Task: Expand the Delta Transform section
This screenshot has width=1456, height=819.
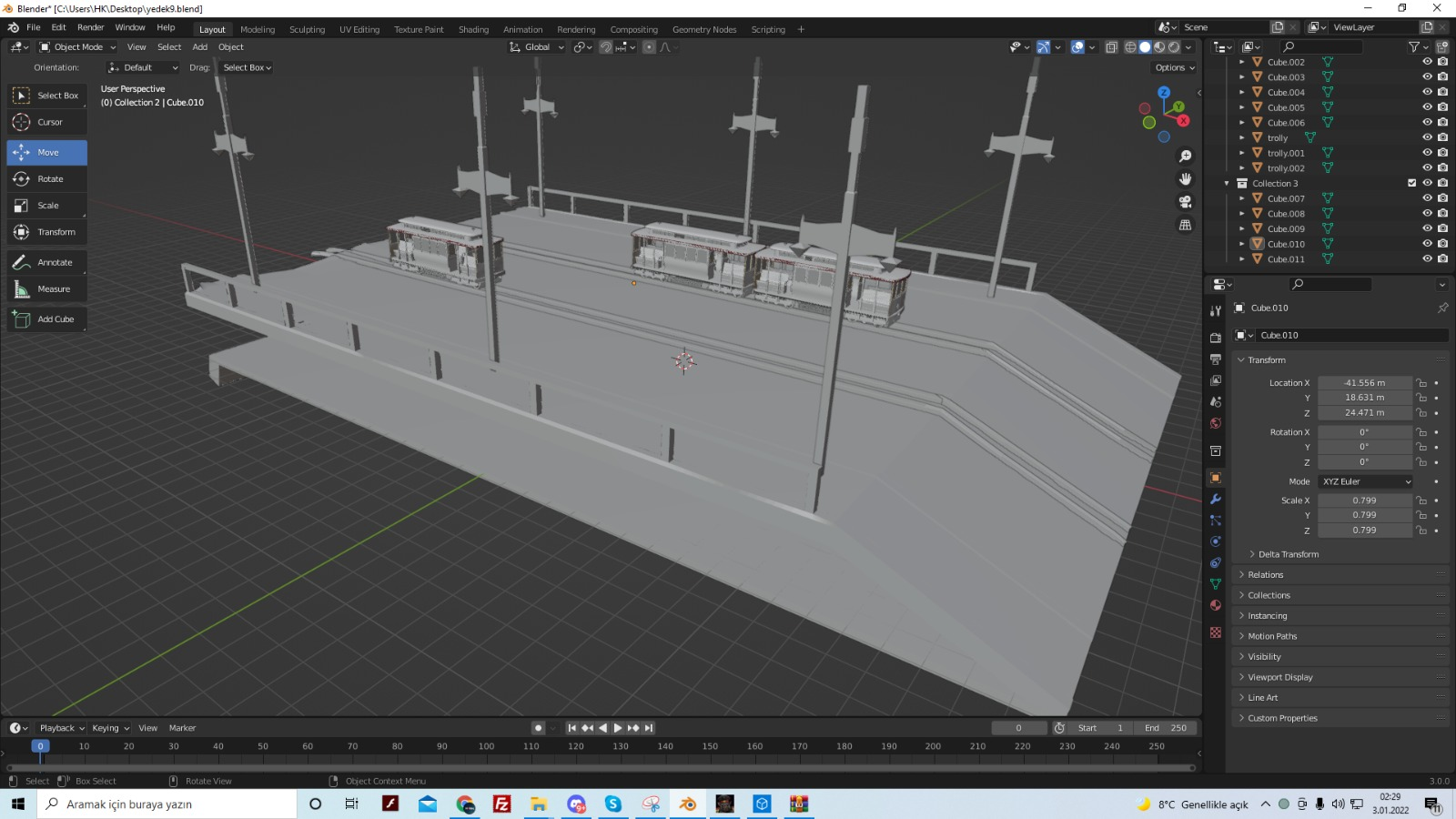Action: click(1288, 554)
